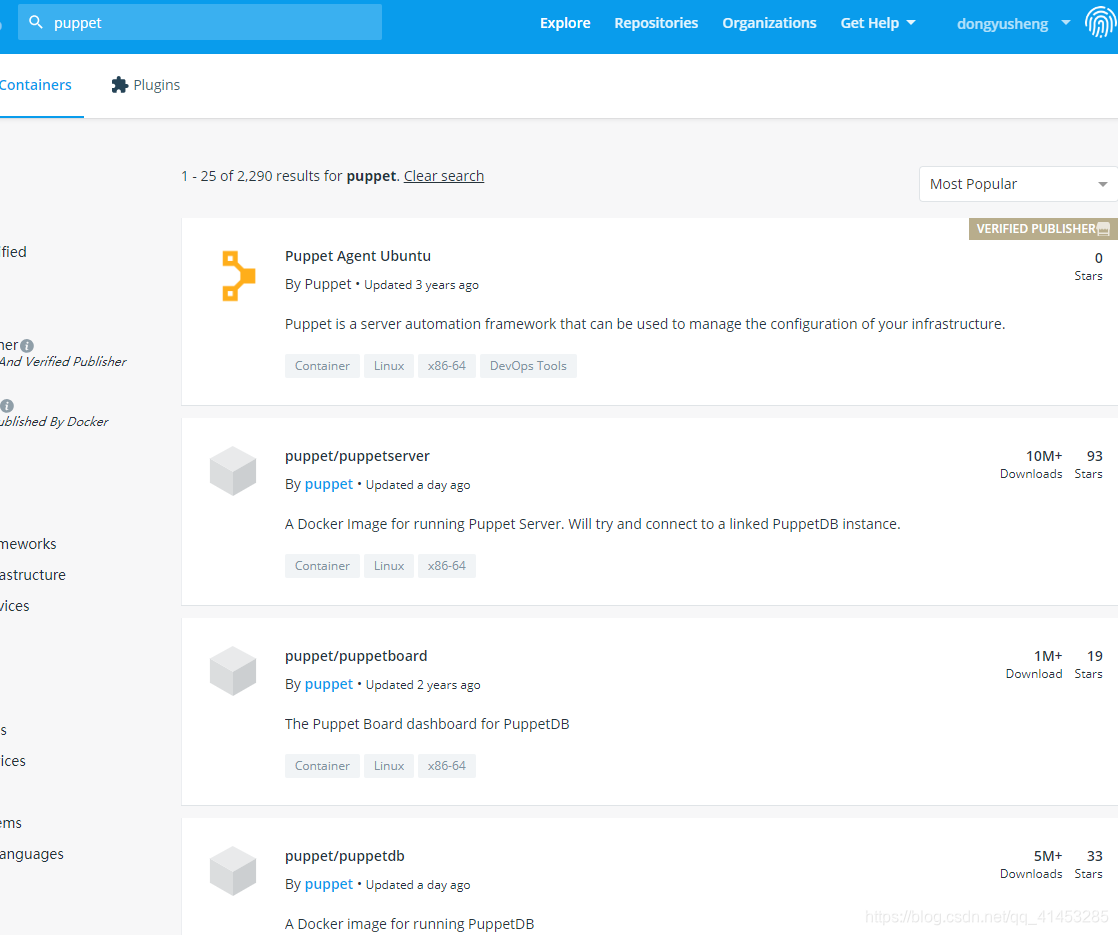Click the info icon beside Verified Publisher filter
Image resolution: width=1118 pixels, height=935 pixels.
click(x=27, y=346)
